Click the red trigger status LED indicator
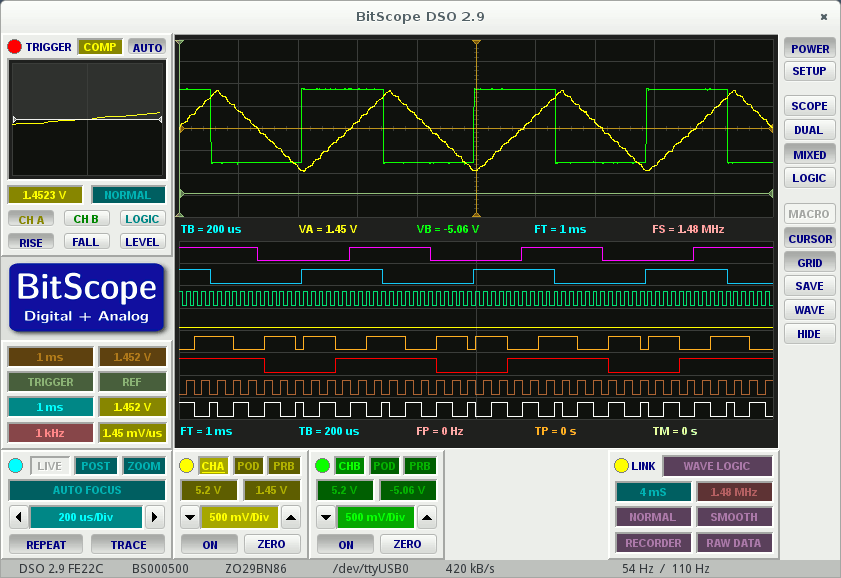The height and width of the screenshot is (578, 841). coord(13,46)
